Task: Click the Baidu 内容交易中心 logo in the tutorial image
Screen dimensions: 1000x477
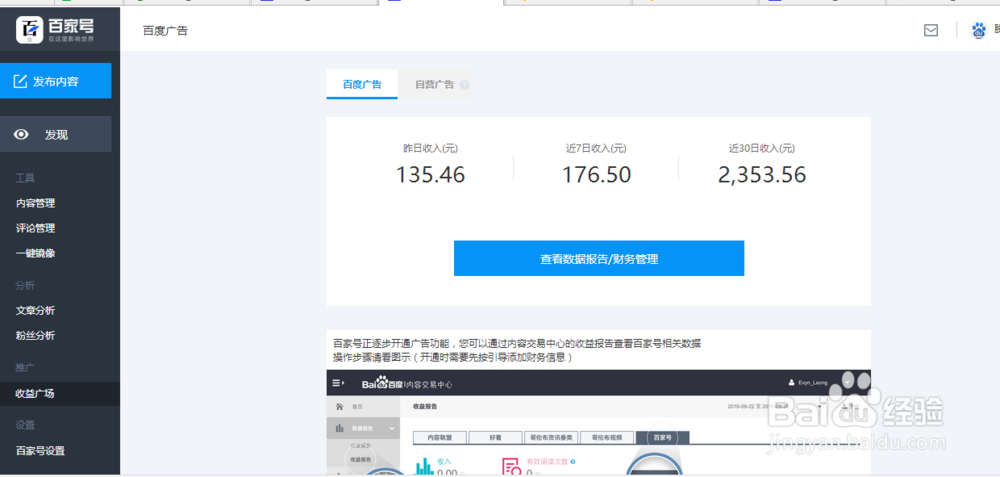Action: [408, 385]
